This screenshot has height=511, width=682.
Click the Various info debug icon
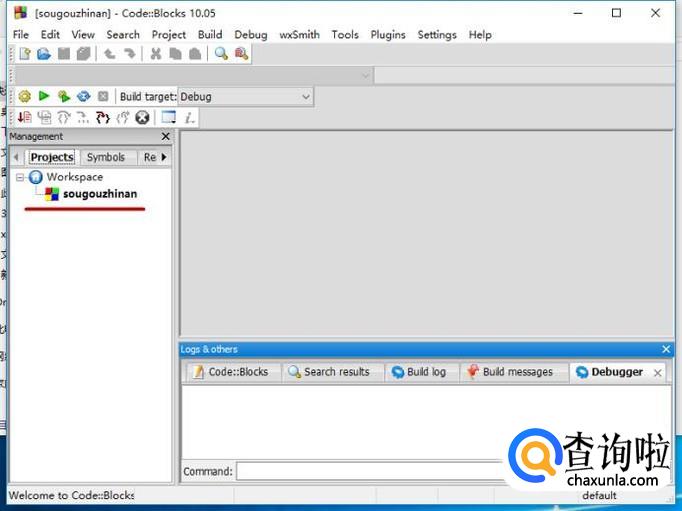pos(189,117)
